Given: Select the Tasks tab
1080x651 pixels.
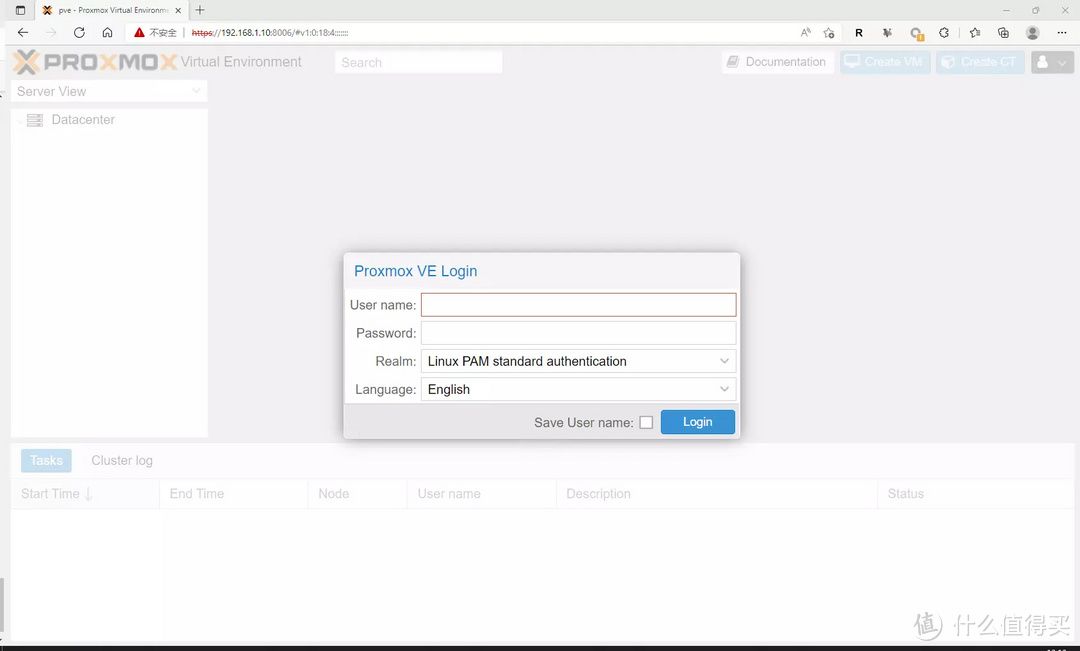Looking at the screenshot, I should point(46,461).
